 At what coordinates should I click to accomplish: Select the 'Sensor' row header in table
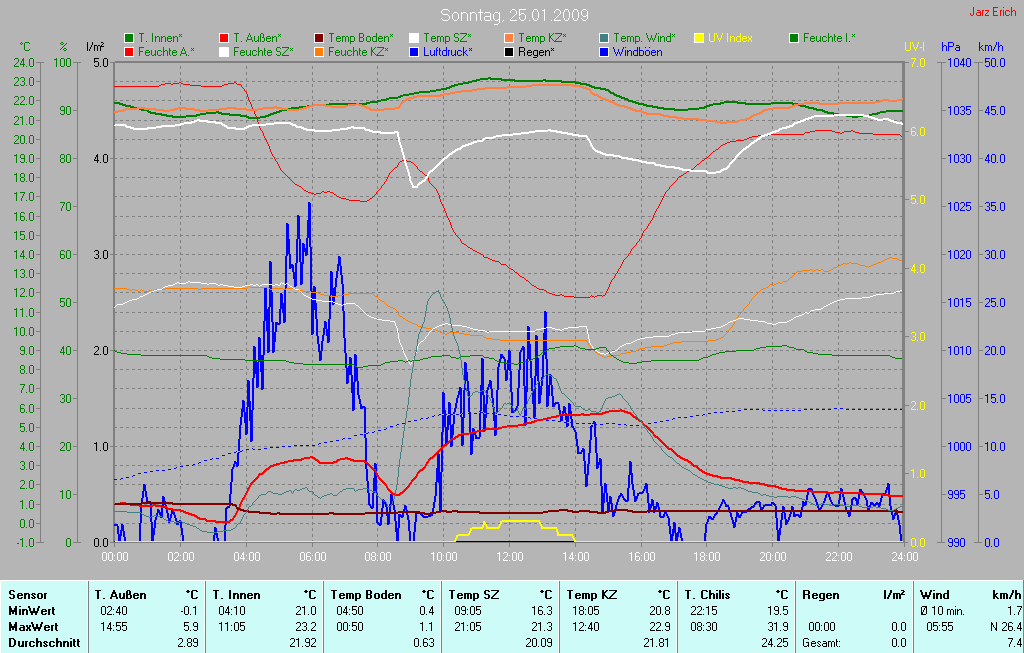pos(27,596)
